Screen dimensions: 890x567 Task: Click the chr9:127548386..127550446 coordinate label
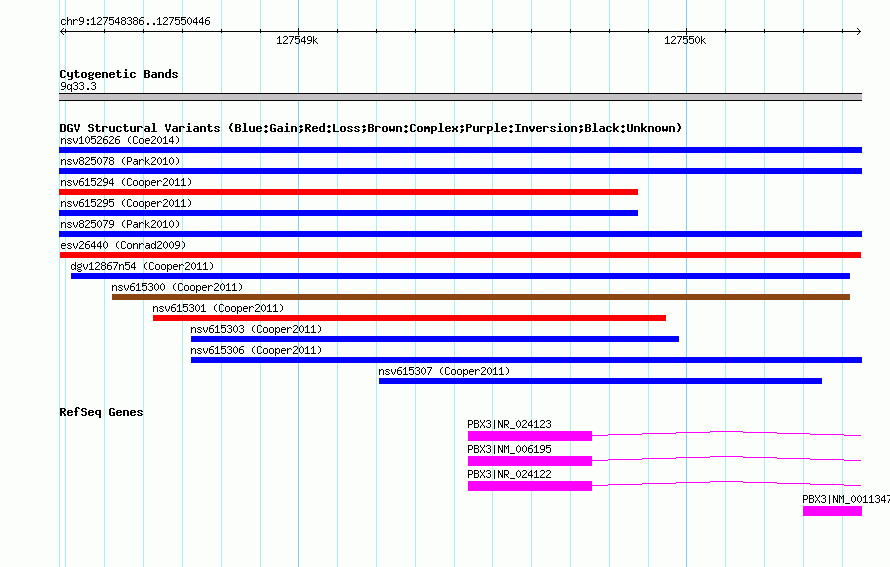point(135,22)
